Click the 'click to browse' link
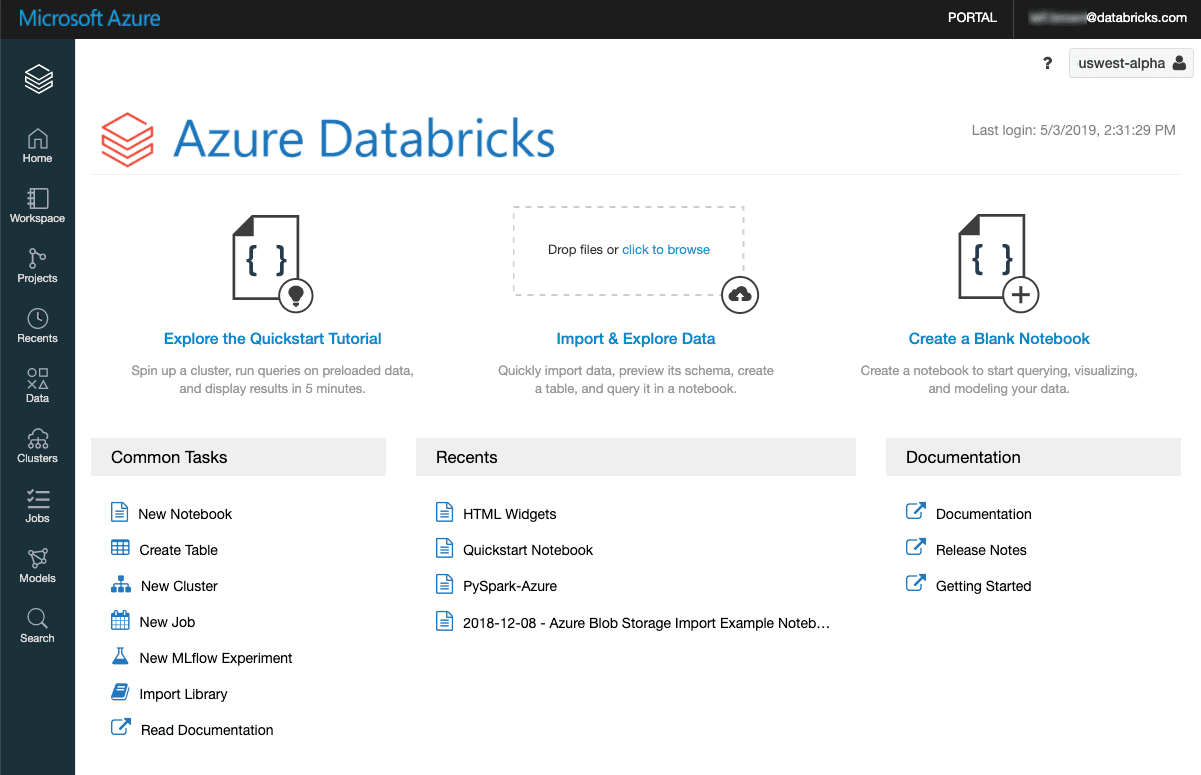The image size is (1201, 775). (665, 249)
